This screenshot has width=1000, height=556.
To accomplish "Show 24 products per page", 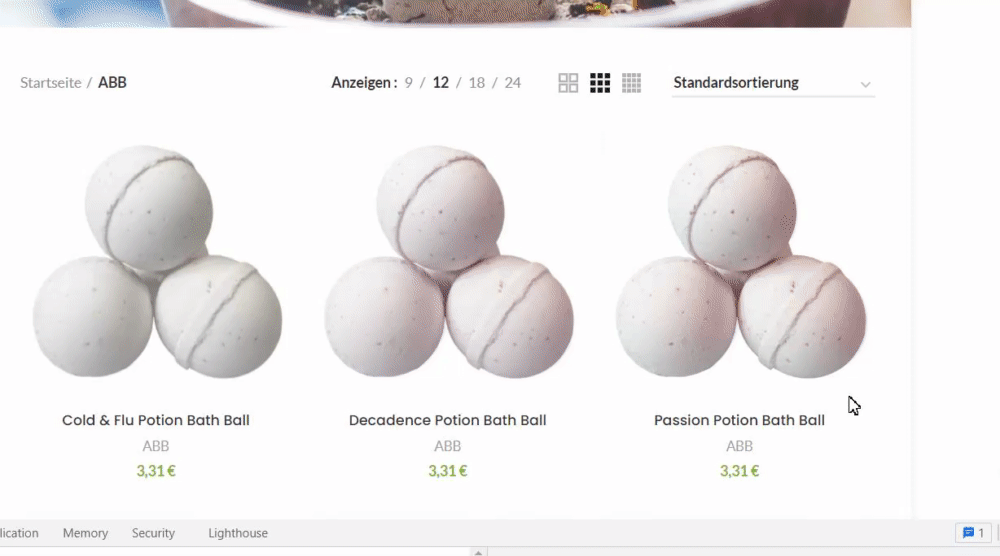I will (513, 83).
